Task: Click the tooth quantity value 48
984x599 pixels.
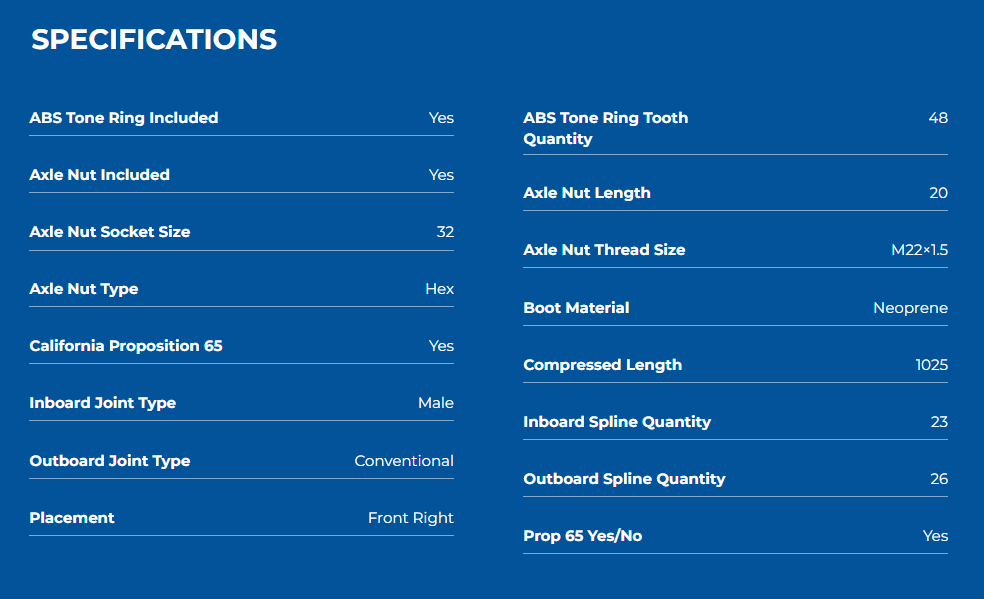Action: tap(938, 118)
